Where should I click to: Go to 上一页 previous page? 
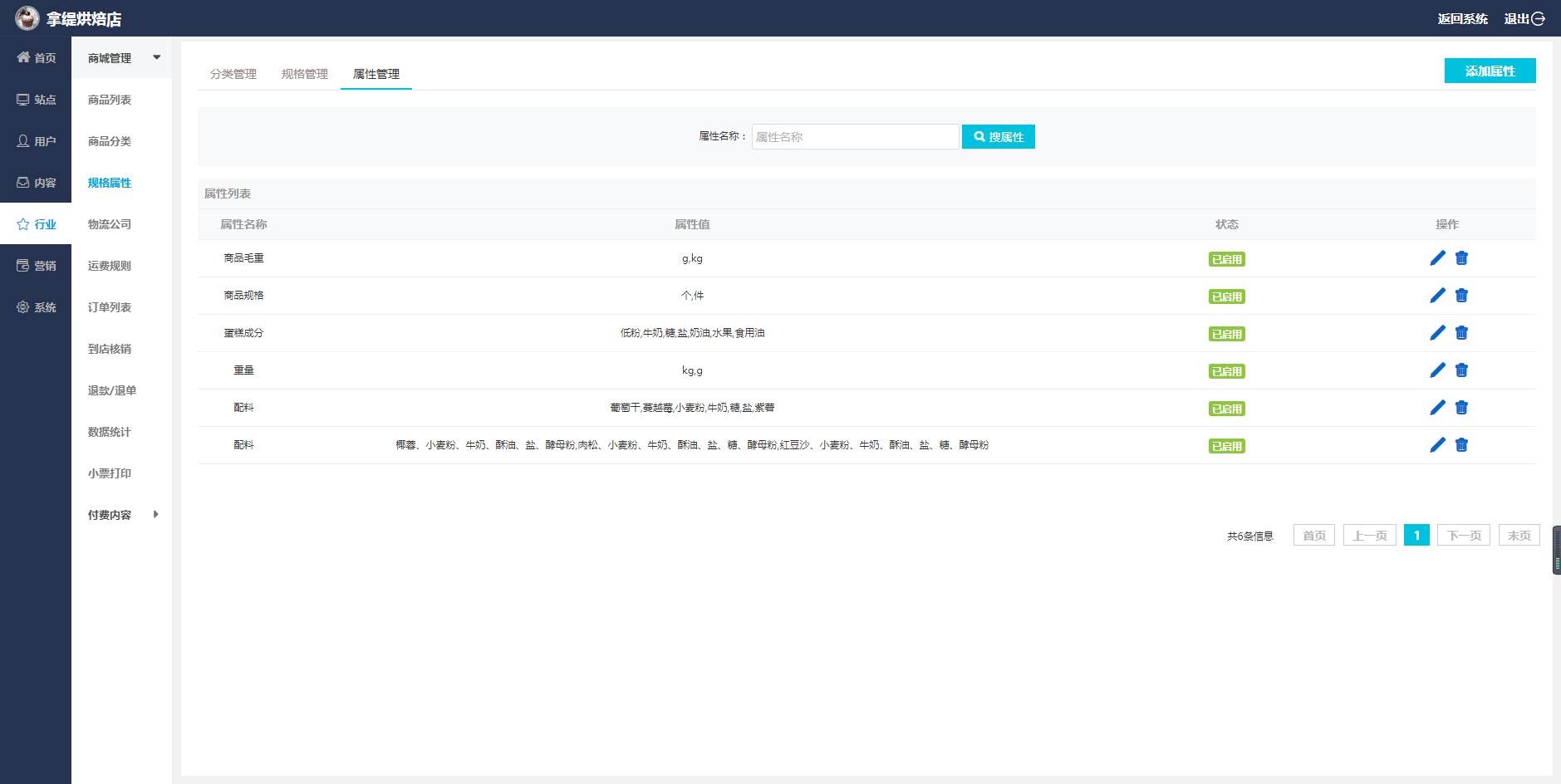[x=1369, y=535]
